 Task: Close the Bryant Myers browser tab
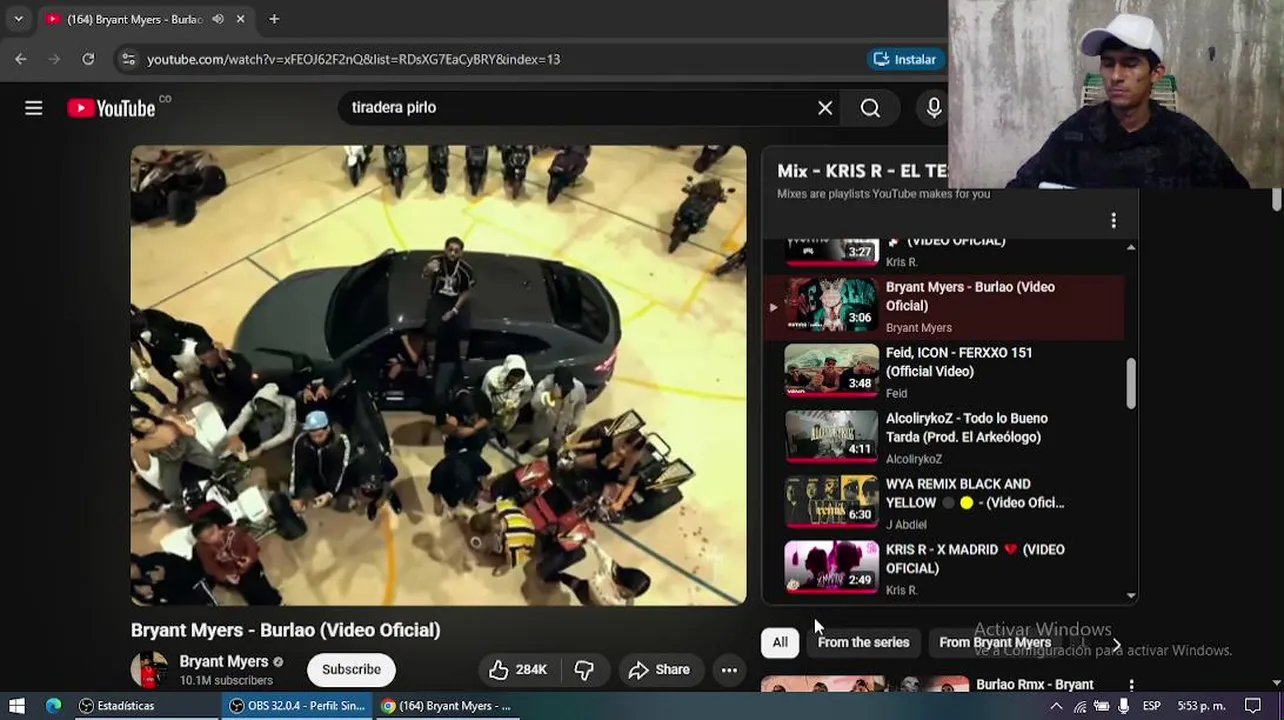tap(241, 19)
